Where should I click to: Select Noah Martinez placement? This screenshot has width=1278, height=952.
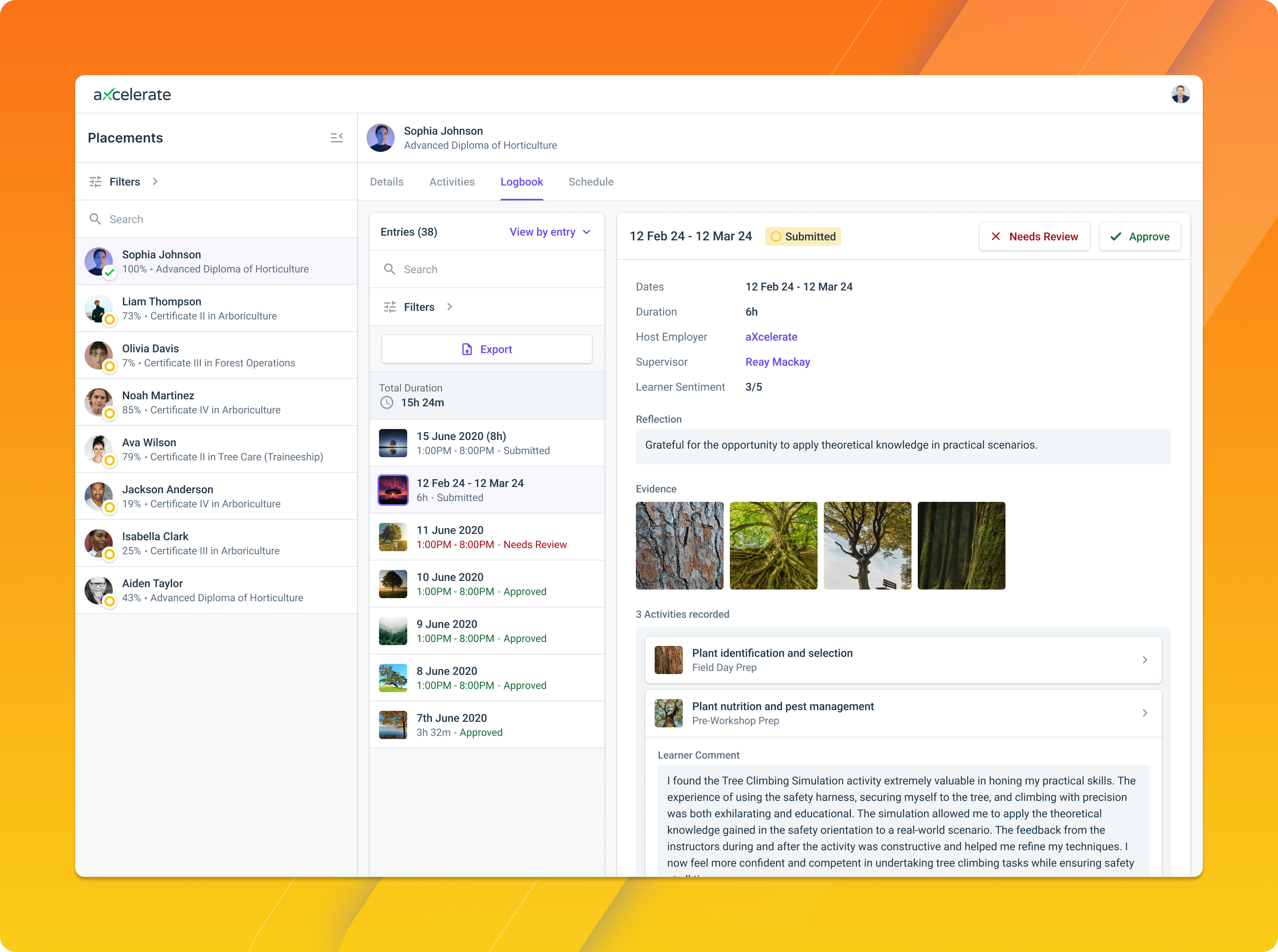216,402
